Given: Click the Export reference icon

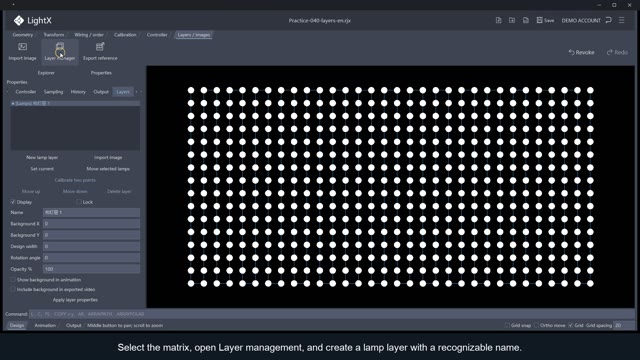Looking at the screenshot, I should 100,47.
